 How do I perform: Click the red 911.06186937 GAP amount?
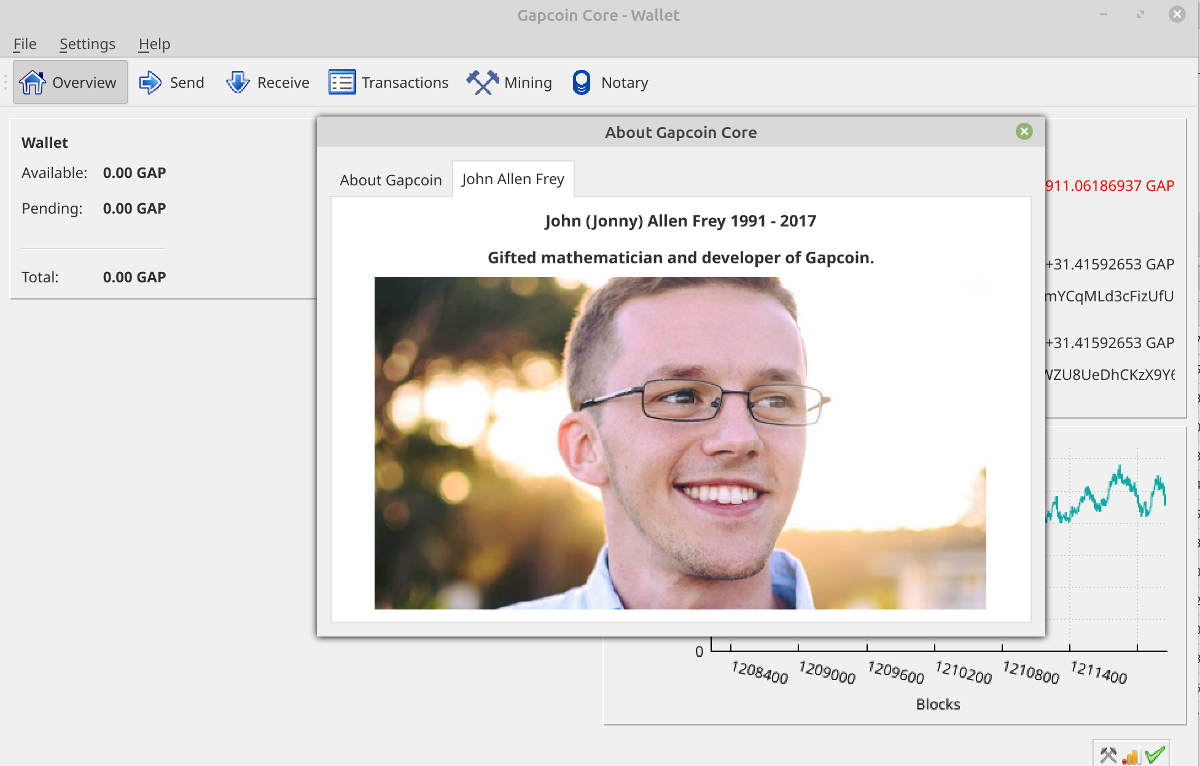click(1110, 185)
